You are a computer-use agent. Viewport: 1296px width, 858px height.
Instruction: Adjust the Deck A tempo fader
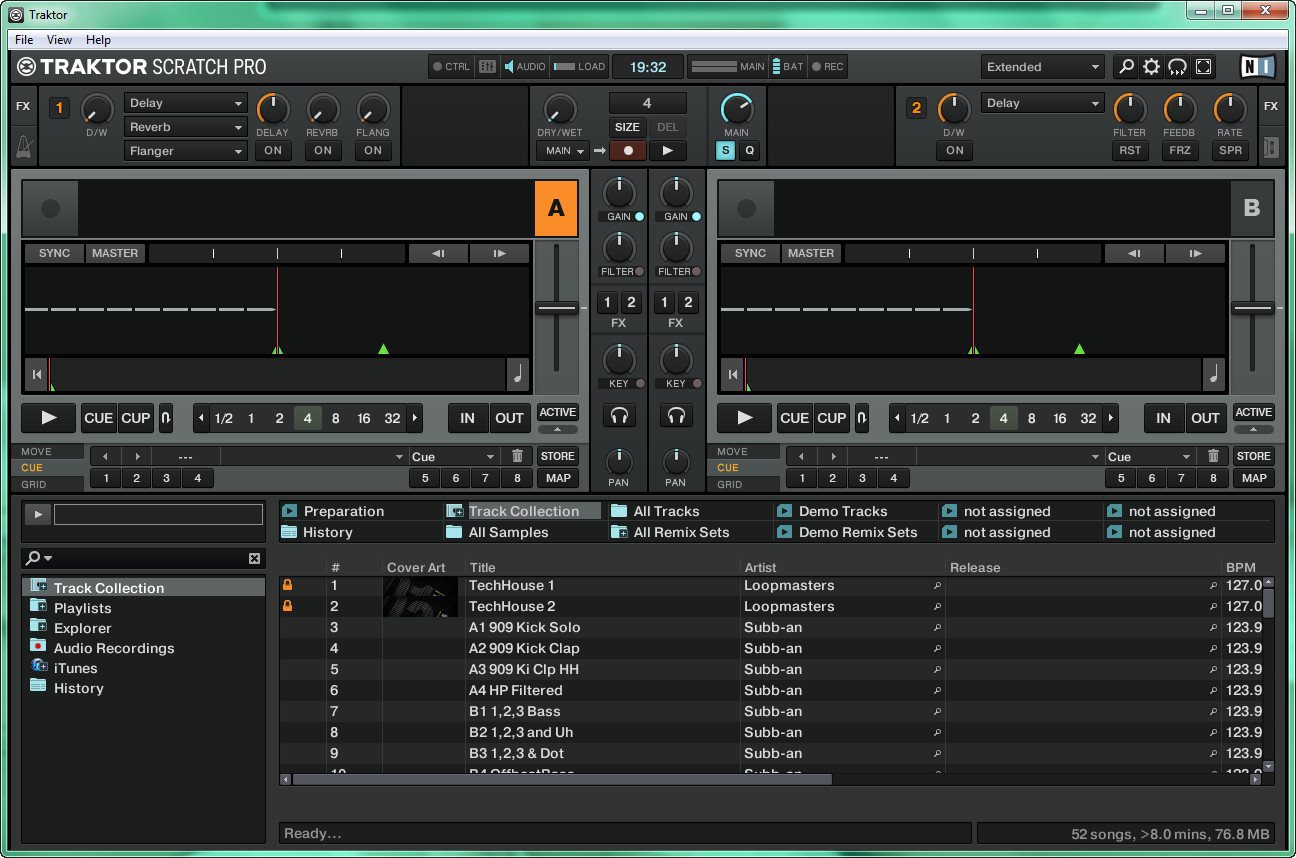click(557, 307)
